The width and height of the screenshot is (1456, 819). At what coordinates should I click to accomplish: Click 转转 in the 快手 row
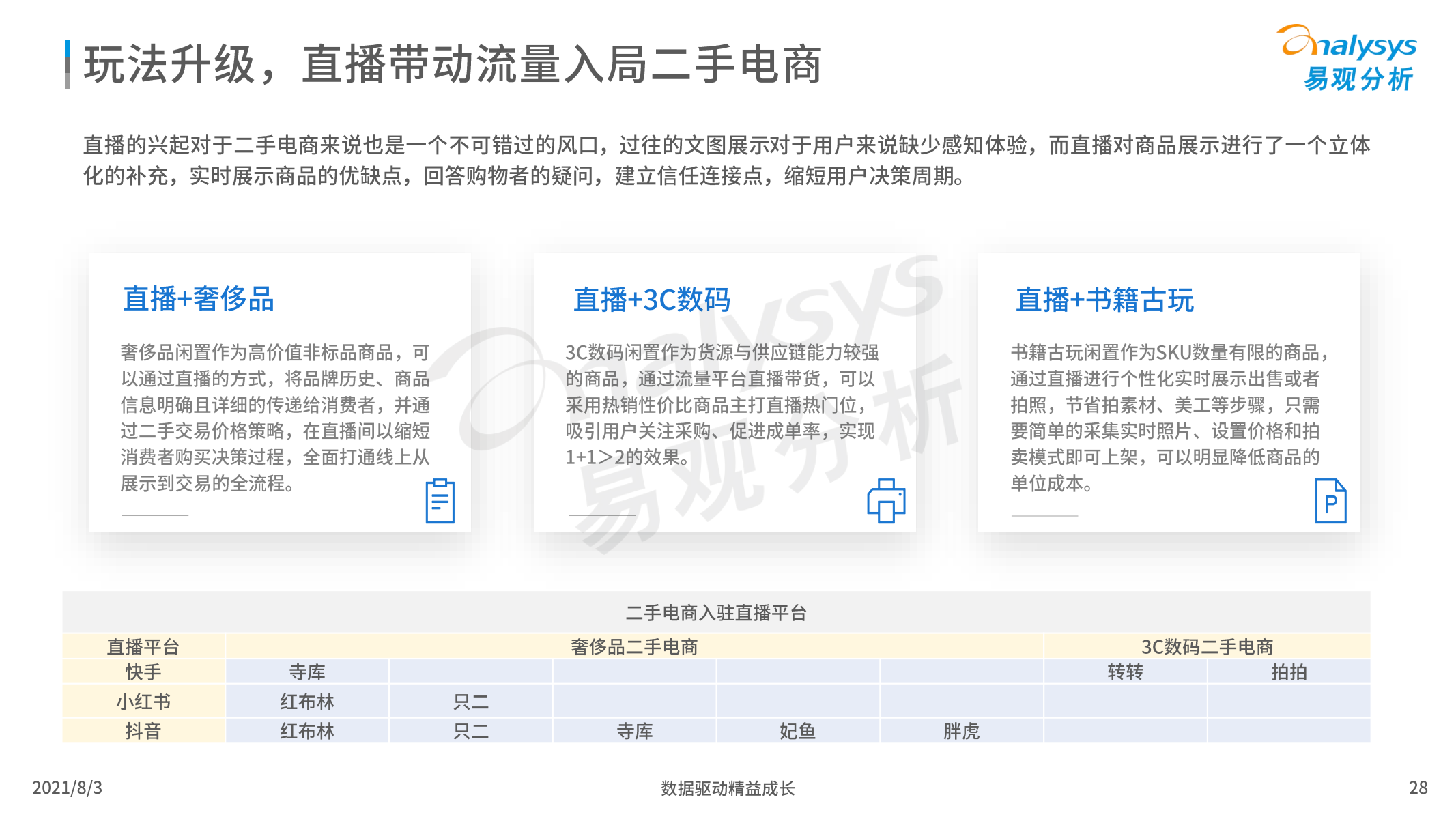[1125, 672]
